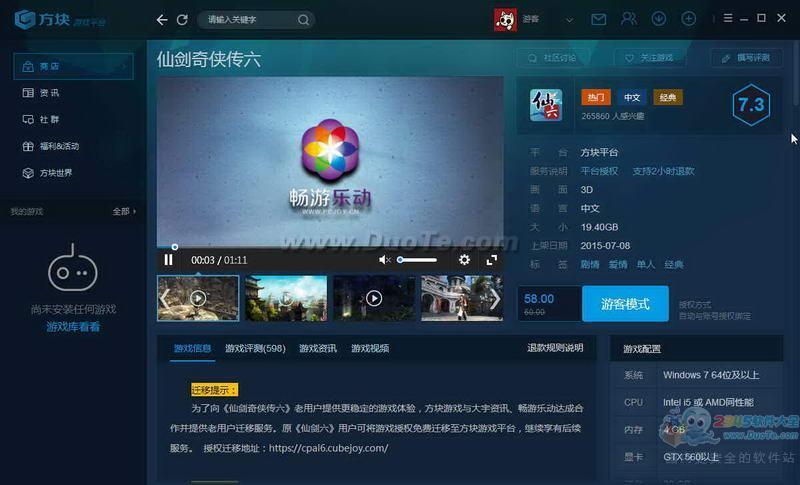The height and width of the screenshot is (485, 800).
Task: Click the 热门 badge
Action: pyautogui.click(x=596, y=97)
